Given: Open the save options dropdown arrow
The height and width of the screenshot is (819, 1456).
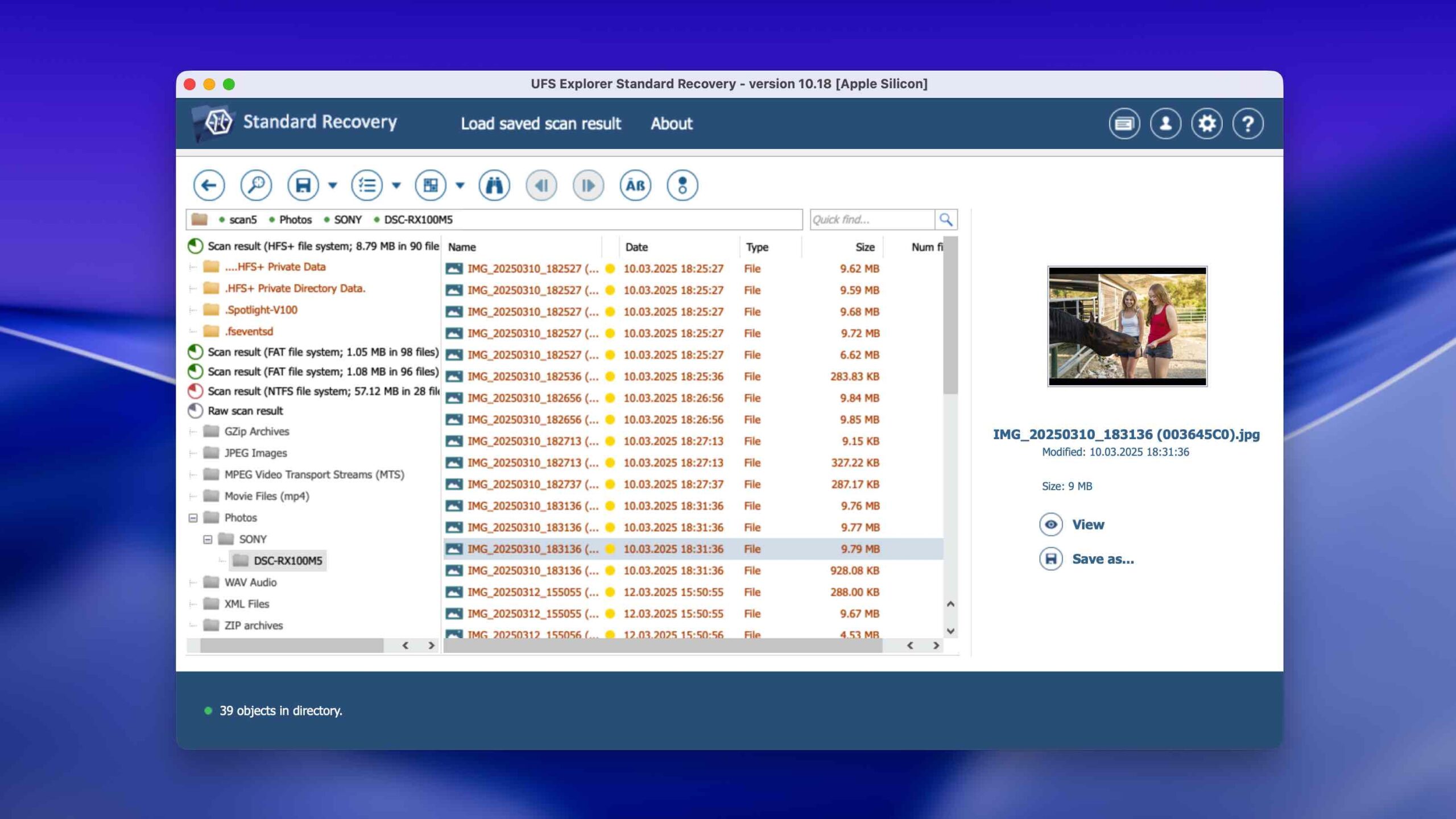Looking at the screenshot, I should (333, 185).
